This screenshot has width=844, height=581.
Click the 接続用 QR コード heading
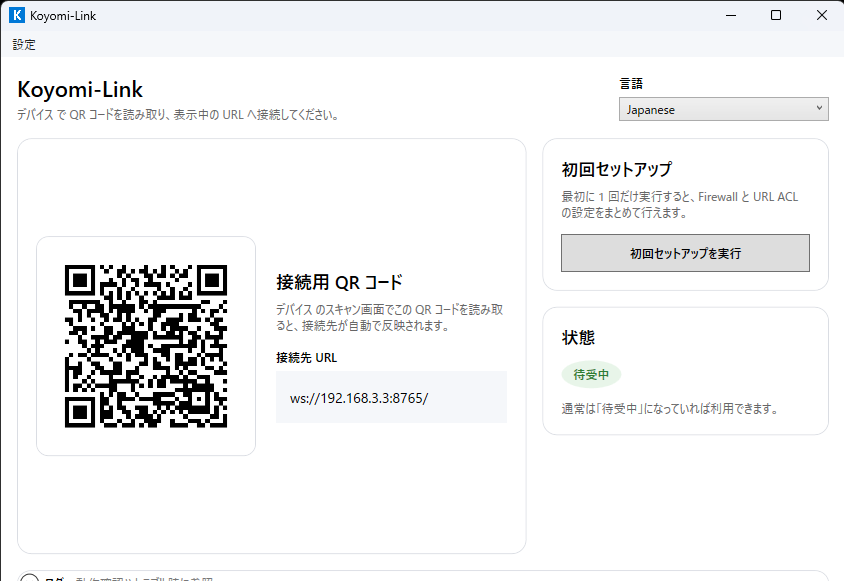[339, 282]
